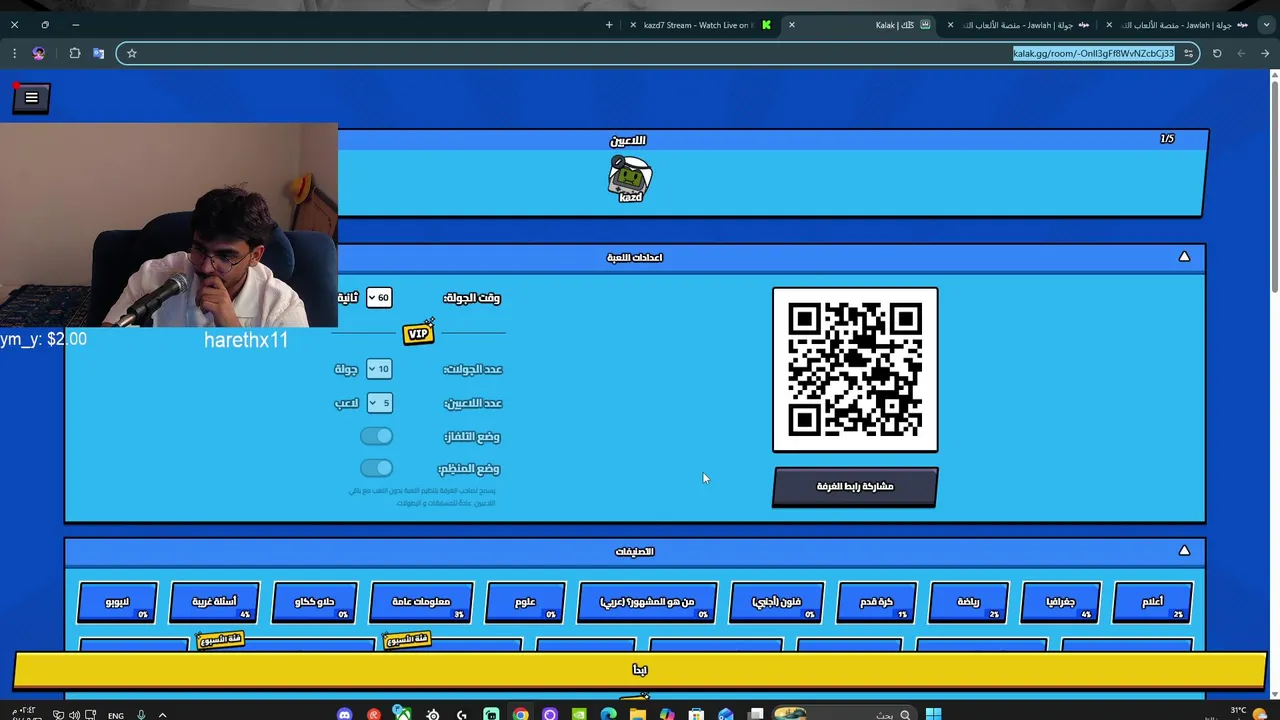Viewport: 1280px width, 720px height.
Task: Click the yellow ابدأ start button
Action: tap(640, 670)
